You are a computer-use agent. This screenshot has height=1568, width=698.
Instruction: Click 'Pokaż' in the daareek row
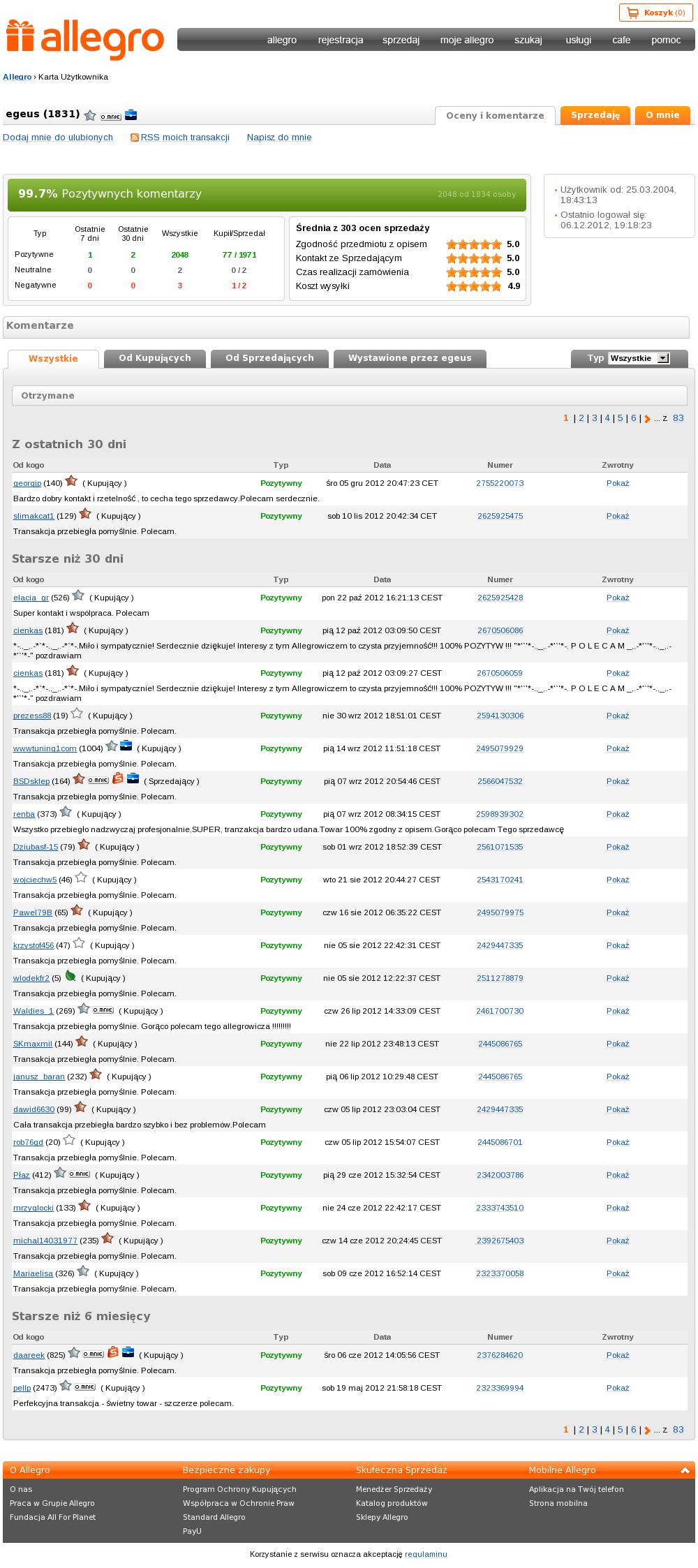tap(618, 1355)
